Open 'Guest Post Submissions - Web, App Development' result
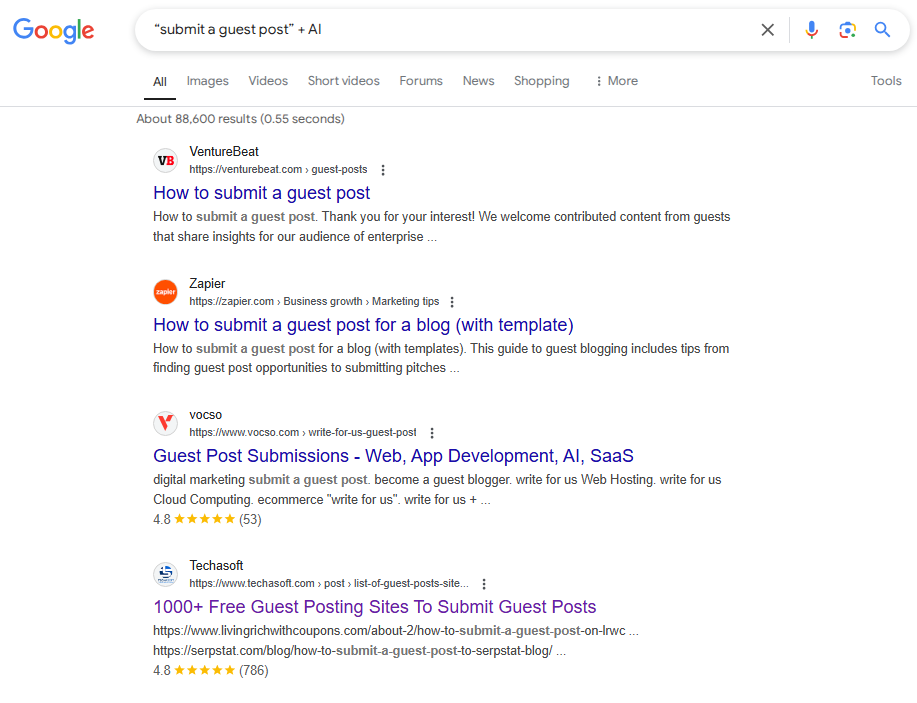Screen dimensions: 917x703 [393, 456]
